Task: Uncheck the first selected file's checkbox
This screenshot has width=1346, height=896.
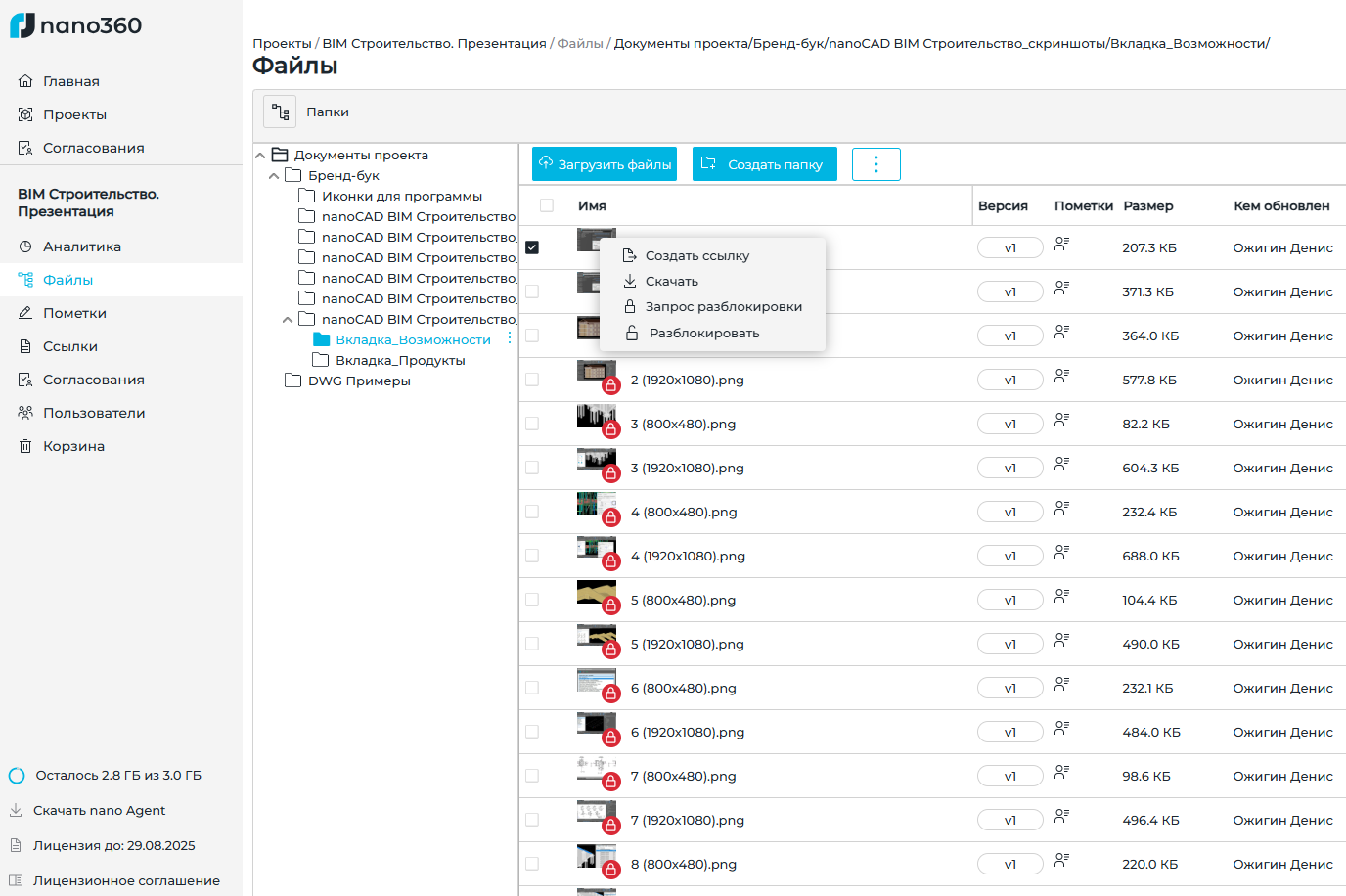Action: point(532,247)
